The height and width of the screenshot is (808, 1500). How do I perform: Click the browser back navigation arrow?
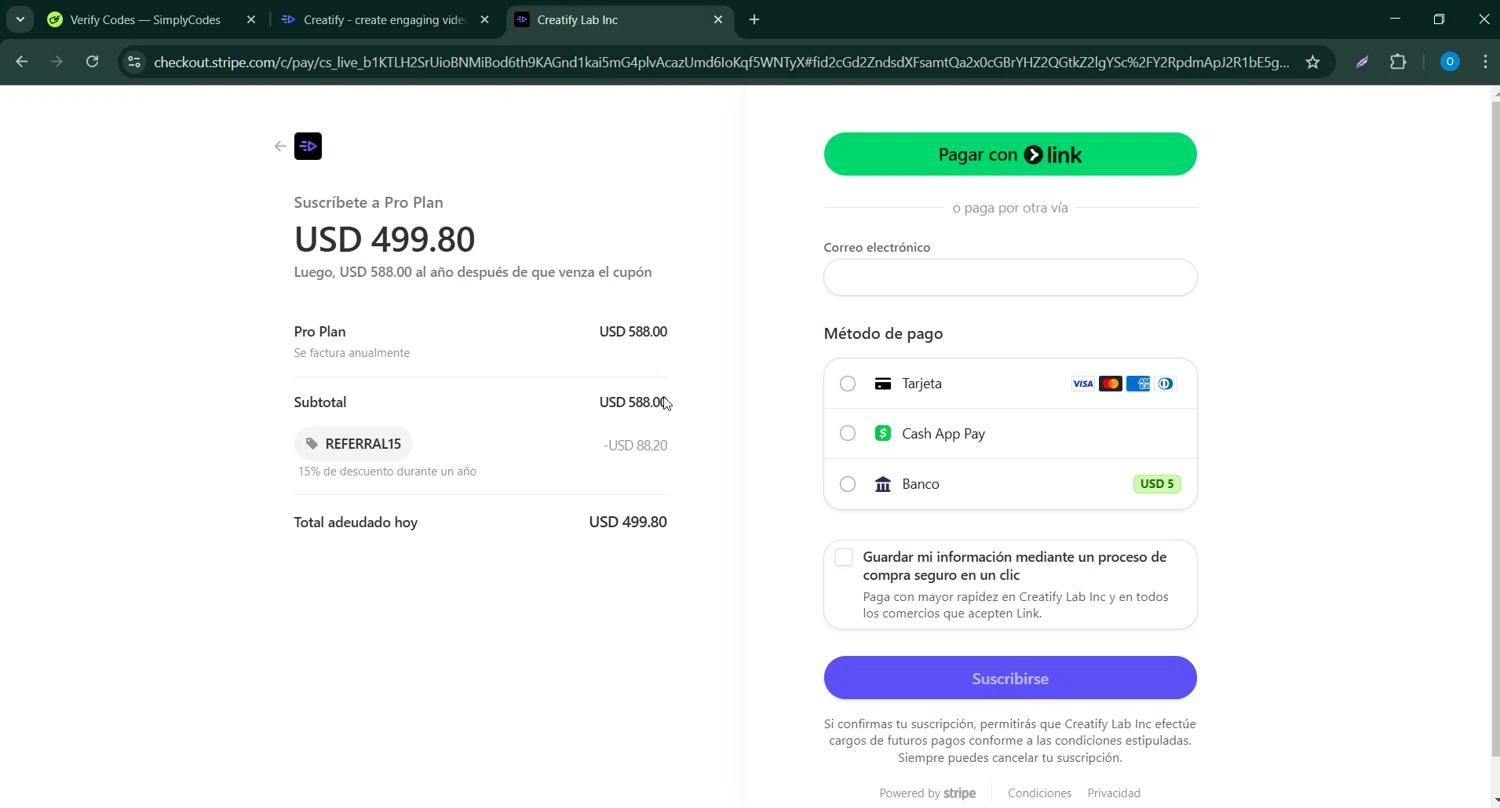pyautogui.click(x=22, y=62)
